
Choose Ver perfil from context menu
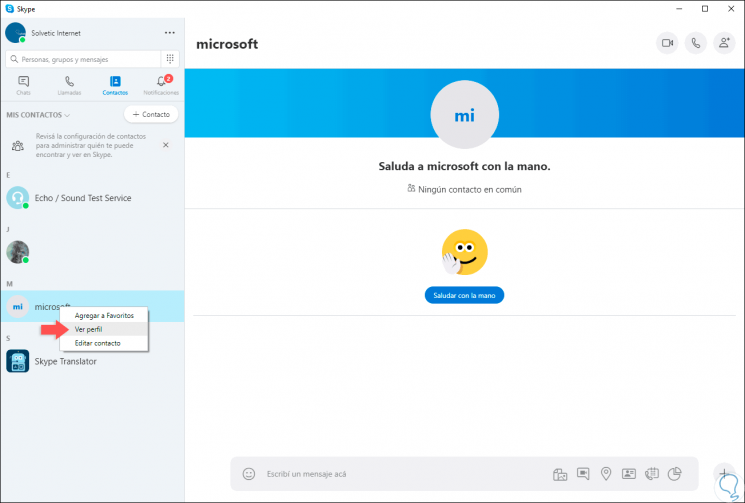[104, 329]
